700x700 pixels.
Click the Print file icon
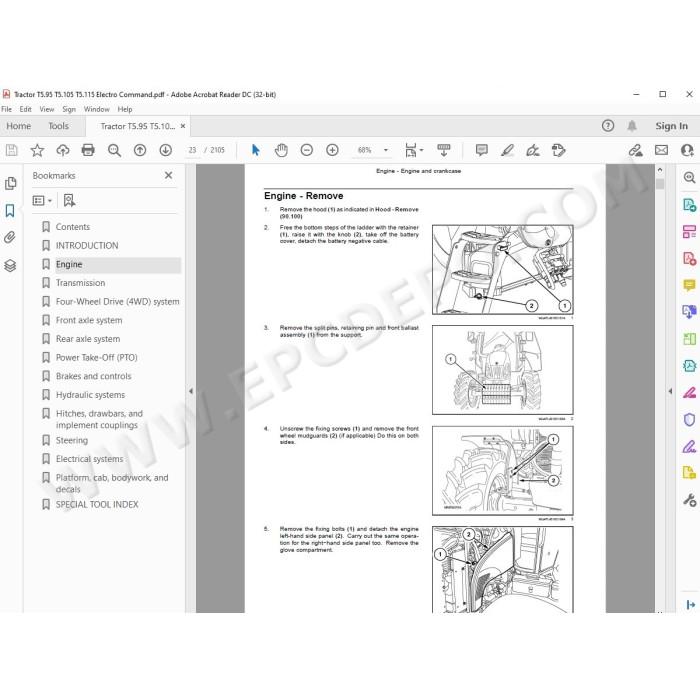click(x=88, y=150)
